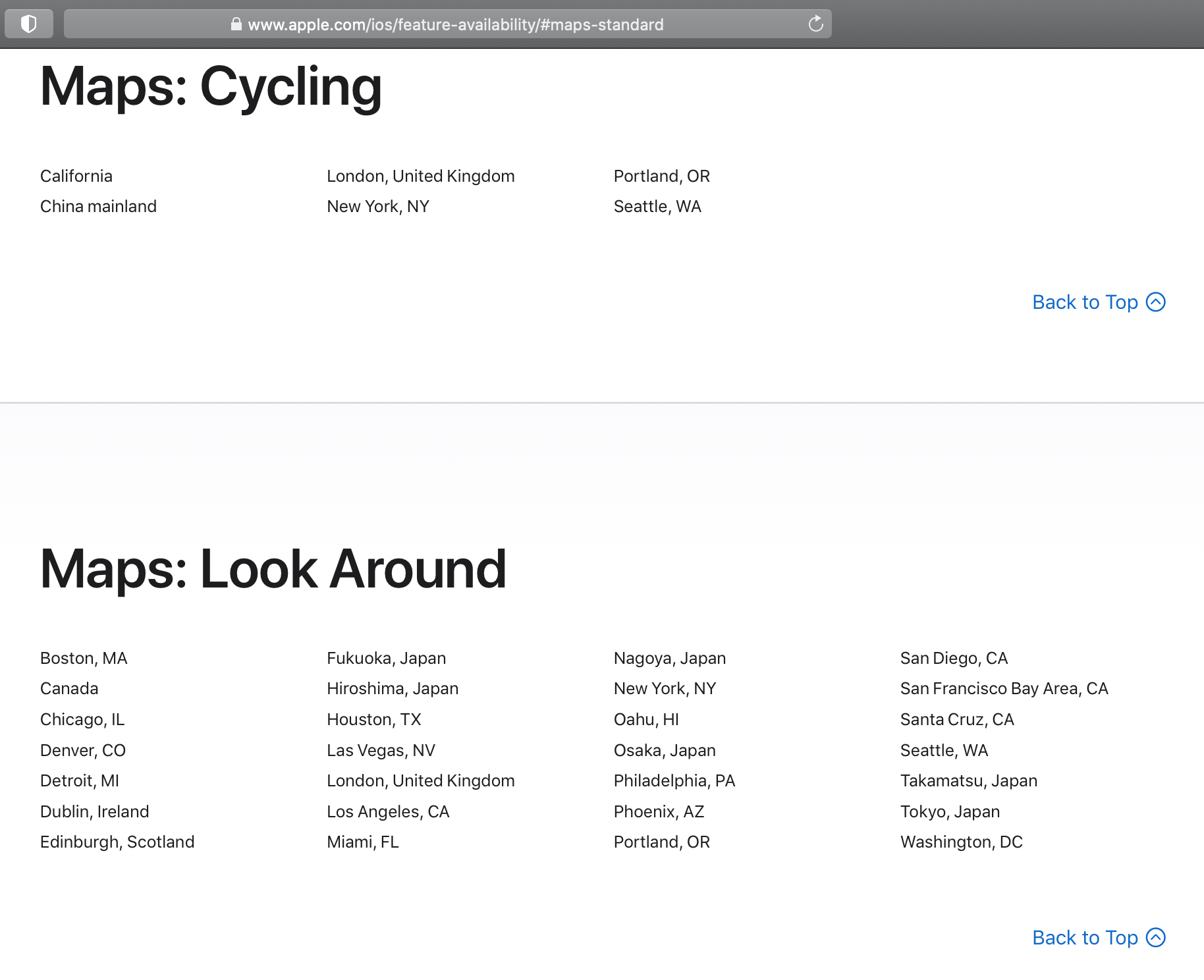Click Back to Top link under Maps: Cycling
The height and width of the screenshot is (980, 1204).
tap(1099, 302)
